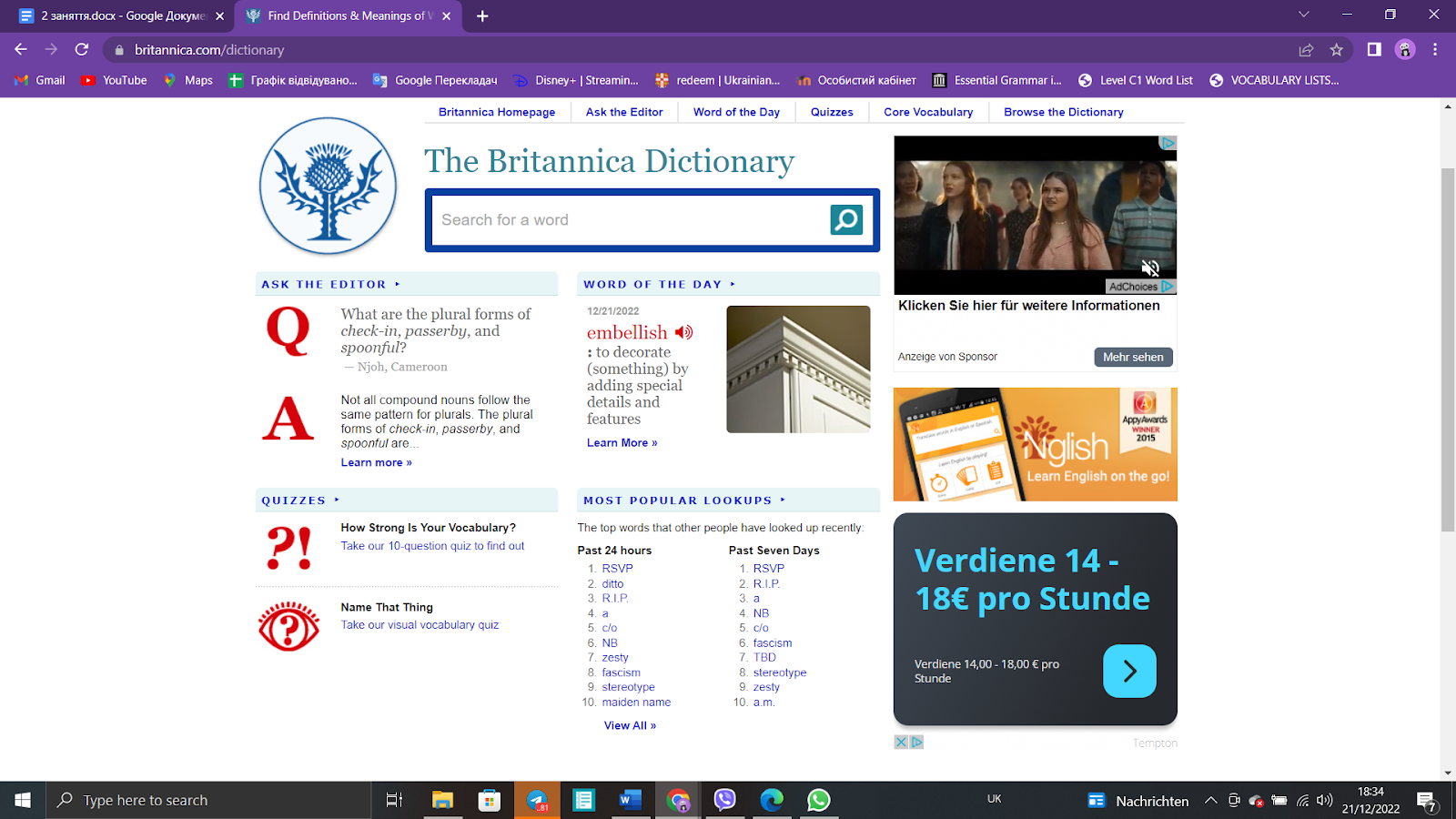This screenshot has width=1456, height=819.
Task: Open Britannica Homepage menu item
Action: pos(497,112)
